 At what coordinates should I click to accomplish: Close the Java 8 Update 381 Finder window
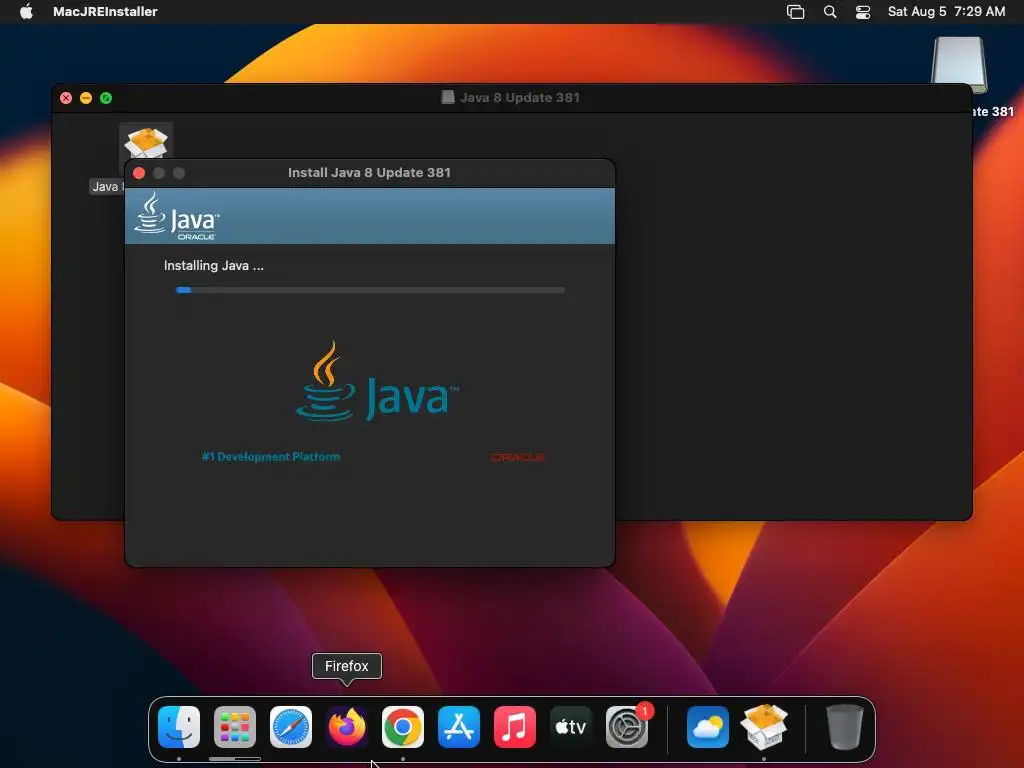click(x=66, y=98)
